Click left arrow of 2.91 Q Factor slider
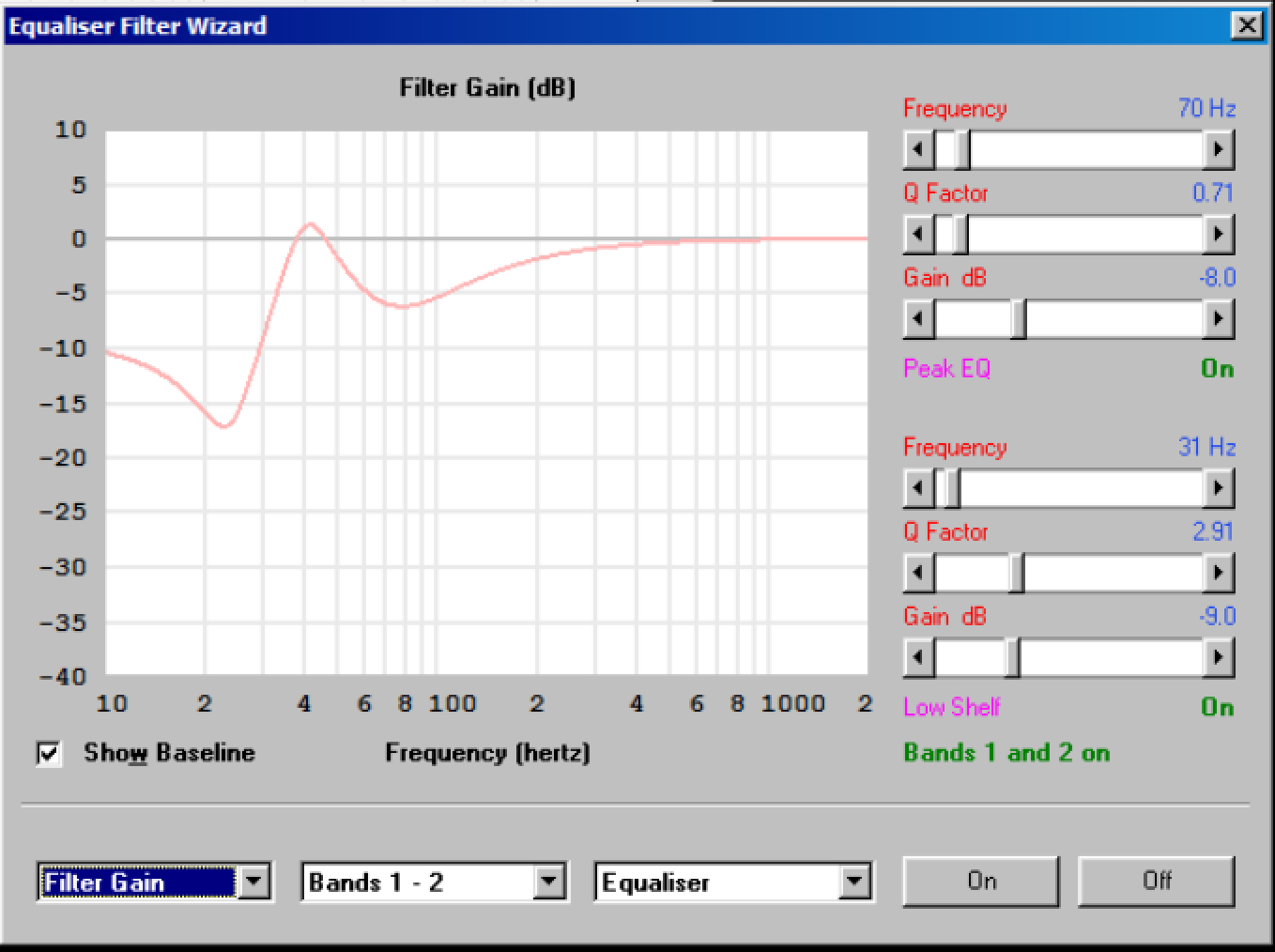 (918, 573)
